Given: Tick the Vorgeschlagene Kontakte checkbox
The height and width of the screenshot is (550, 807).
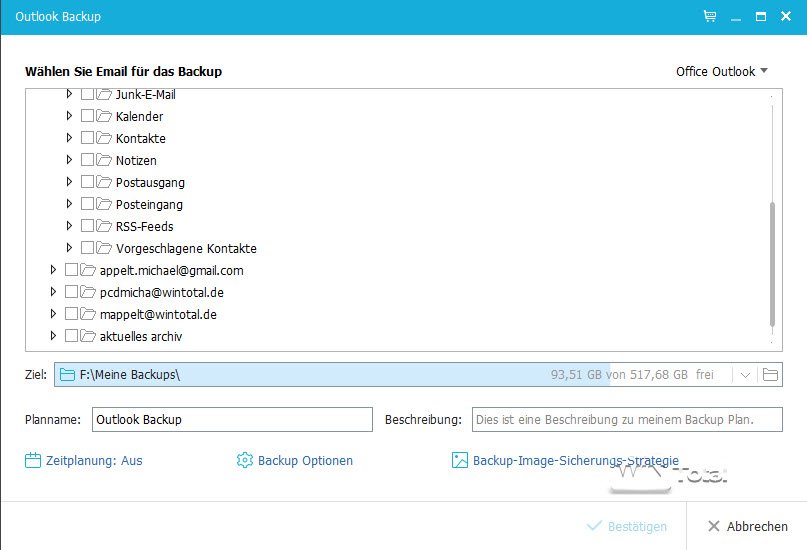Looking at the screenshot, I should pos(87,248).
